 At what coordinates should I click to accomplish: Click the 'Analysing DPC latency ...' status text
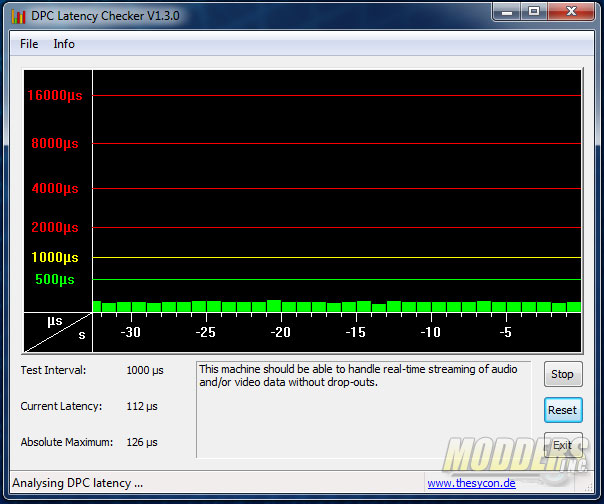pyautogui.click(x=78, y=483)
